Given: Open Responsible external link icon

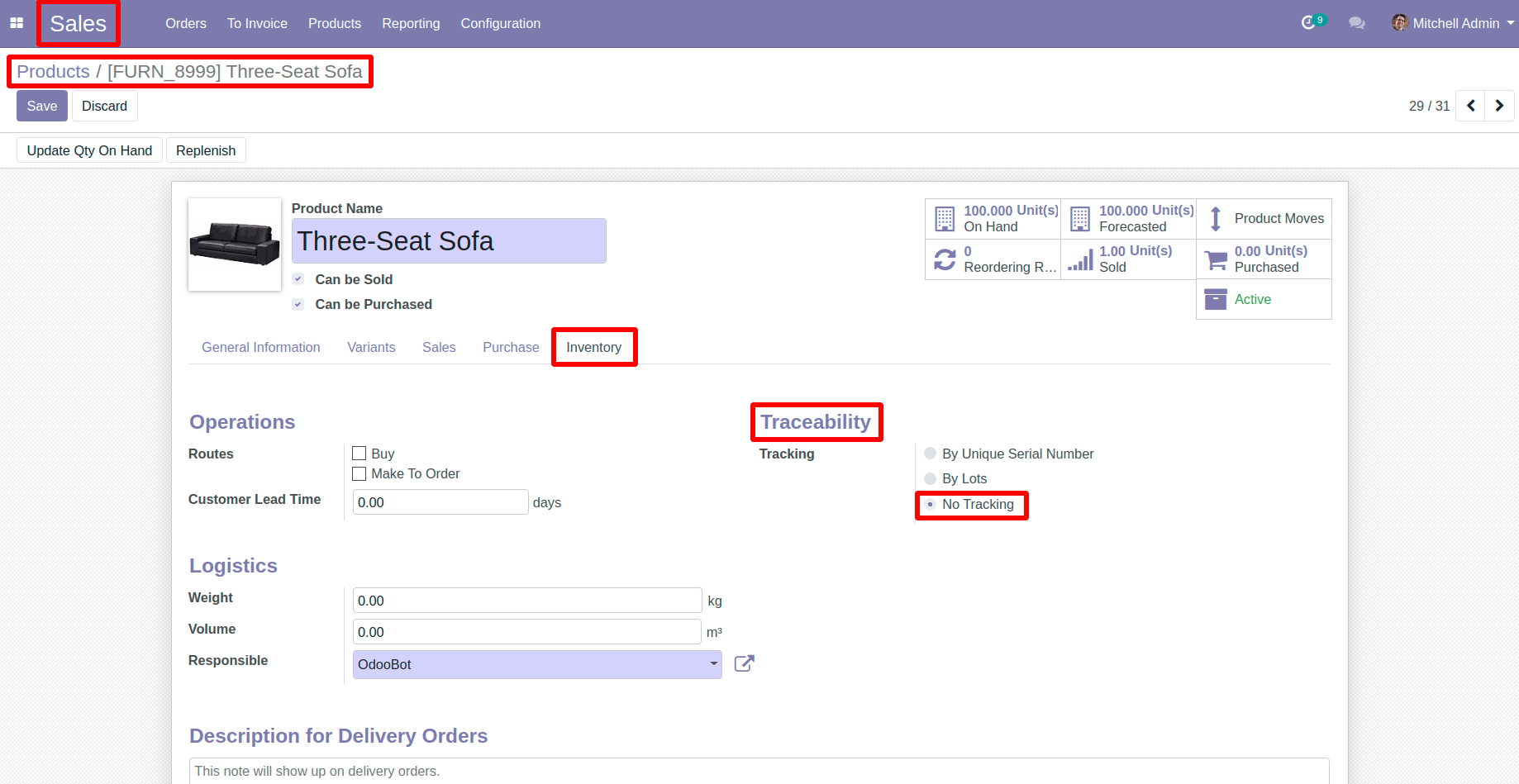Looking at the screenshot, I should [744, 663].
